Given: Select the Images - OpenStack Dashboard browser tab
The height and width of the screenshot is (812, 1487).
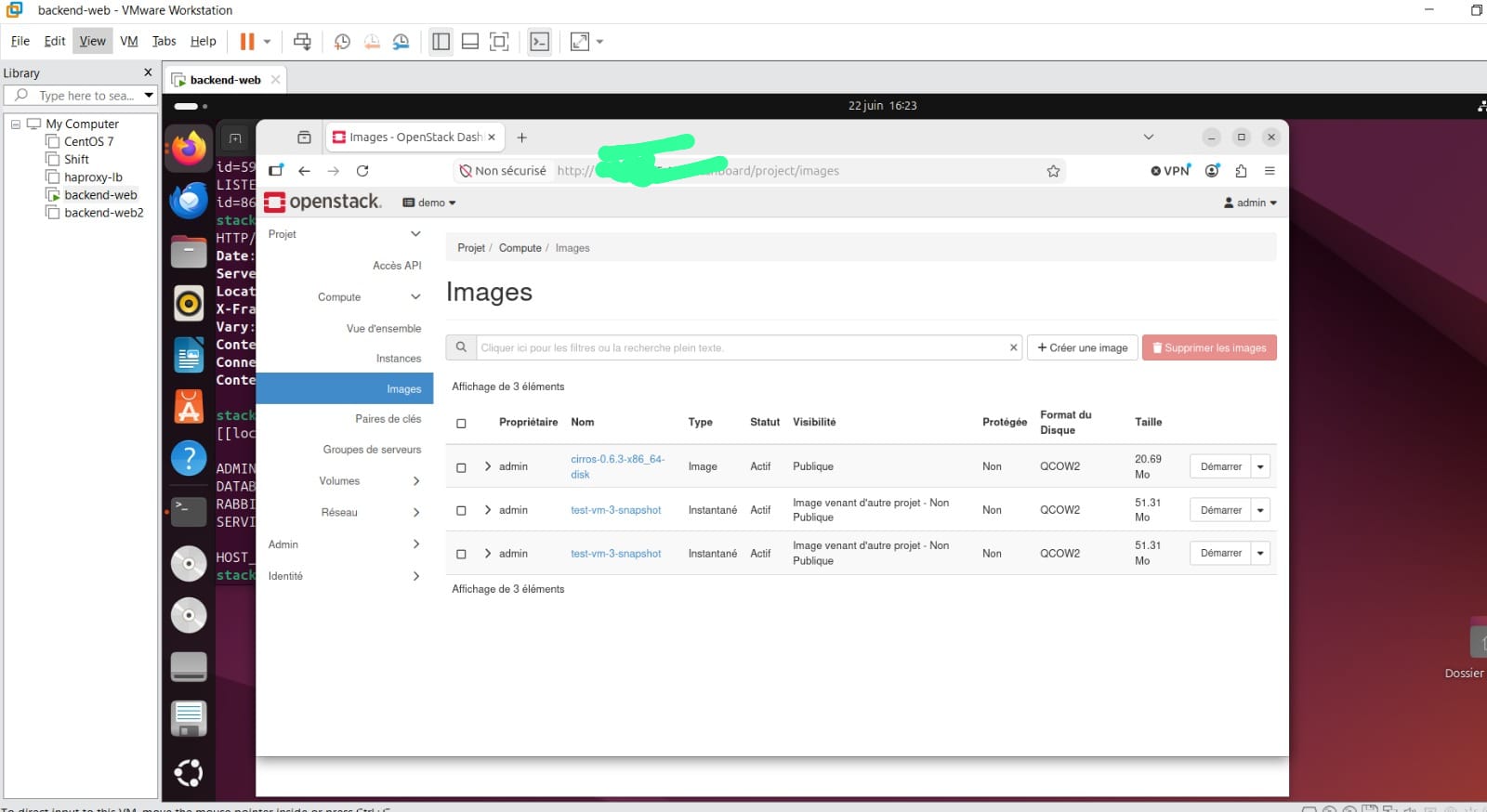Looking at the screenshot, I should tap(414, 138).
